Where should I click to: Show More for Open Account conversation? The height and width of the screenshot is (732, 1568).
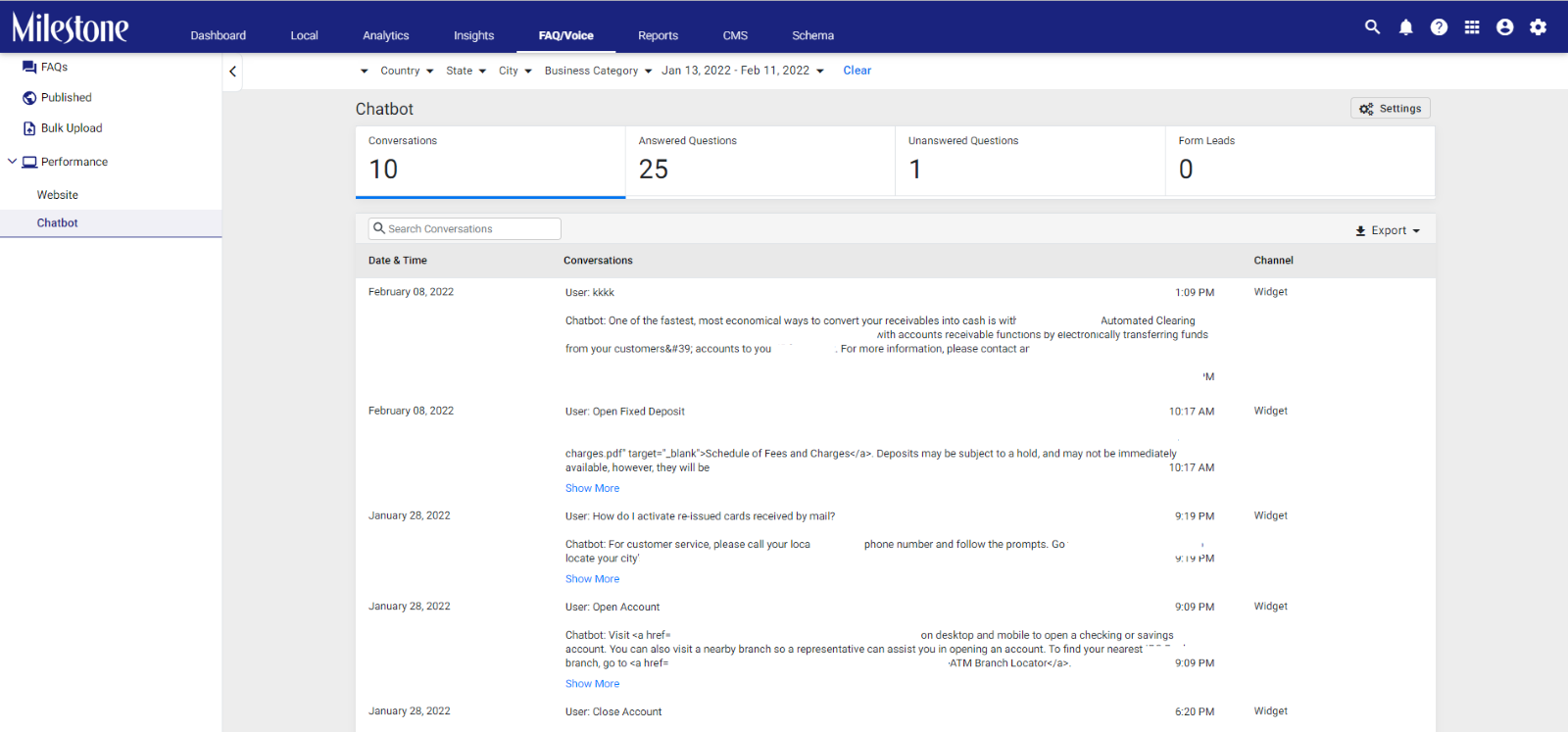[592, 684]
